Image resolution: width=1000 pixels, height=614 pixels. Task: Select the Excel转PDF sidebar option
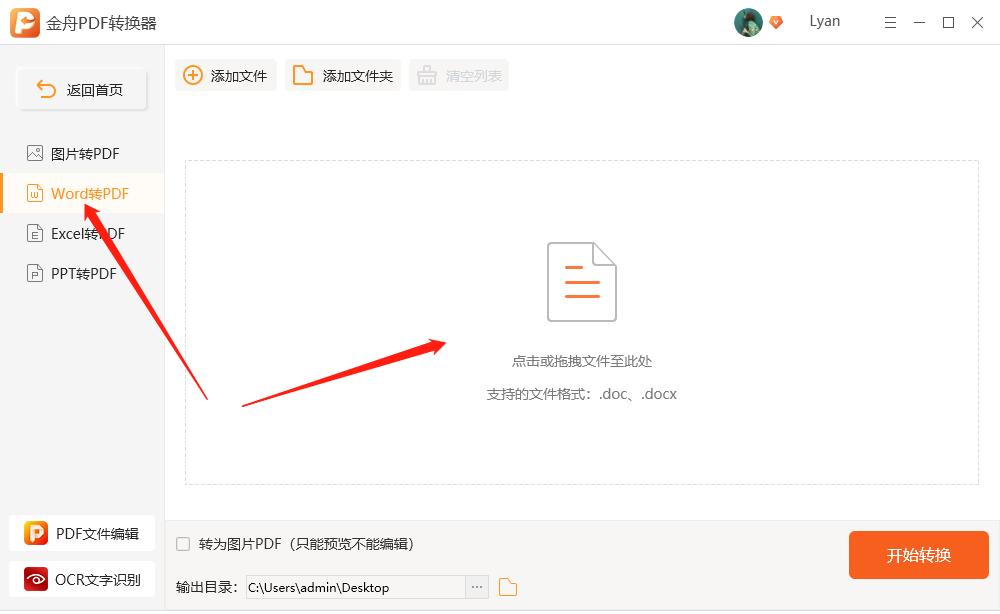(82, 234)
